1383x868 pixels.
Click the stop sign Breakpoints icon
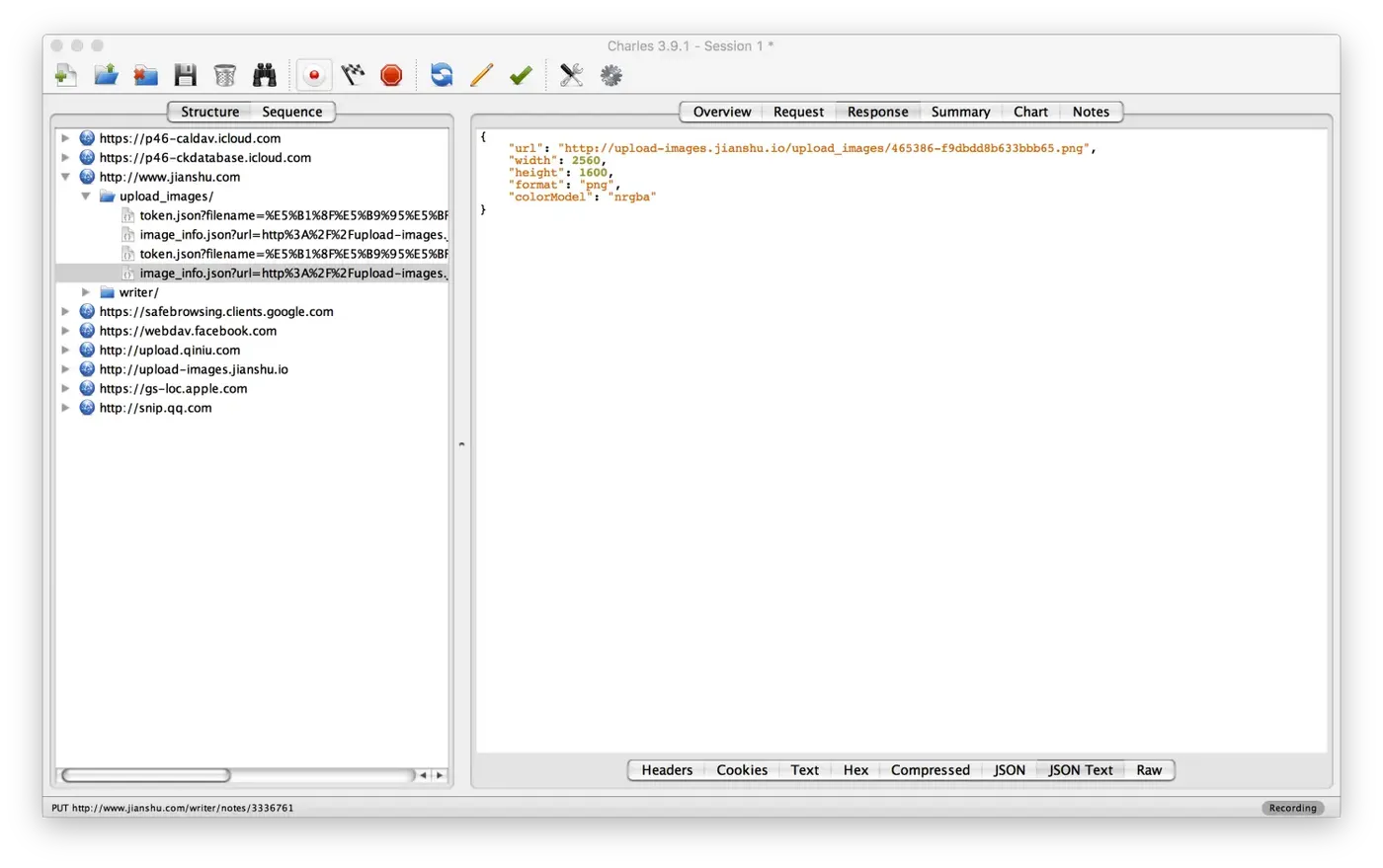pyautogui.click(x=391, y=75)
